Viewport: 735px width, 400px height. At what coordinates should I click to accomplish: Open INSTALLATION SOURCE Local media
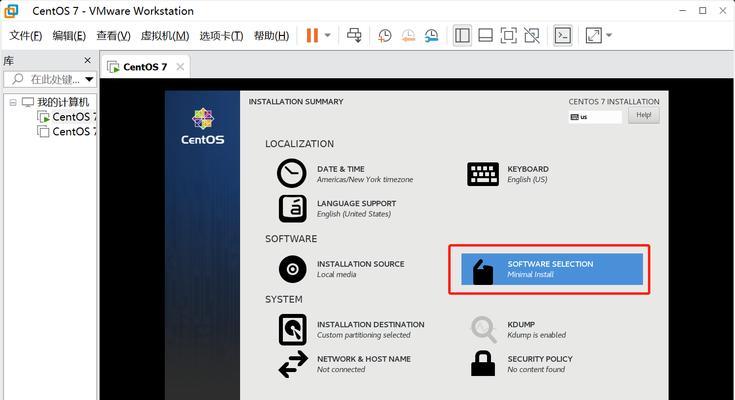pos(360,269)
